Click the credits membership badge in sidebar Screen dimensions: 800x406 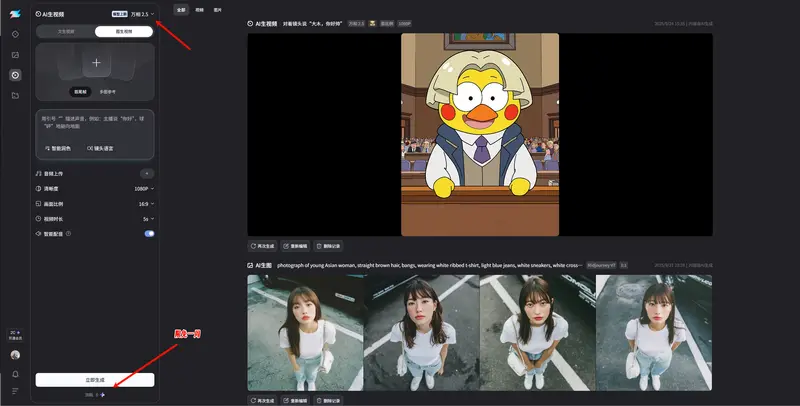coord(15,335)
